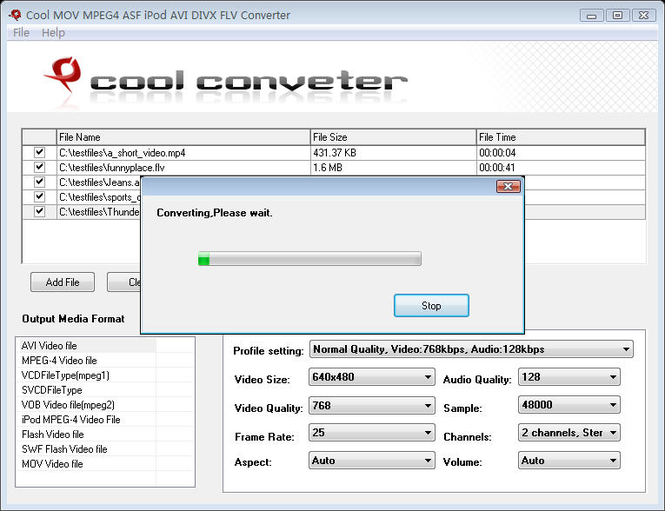665x511 pixels.
Task: Click the File Name column header
Action: tap(183, 137)
